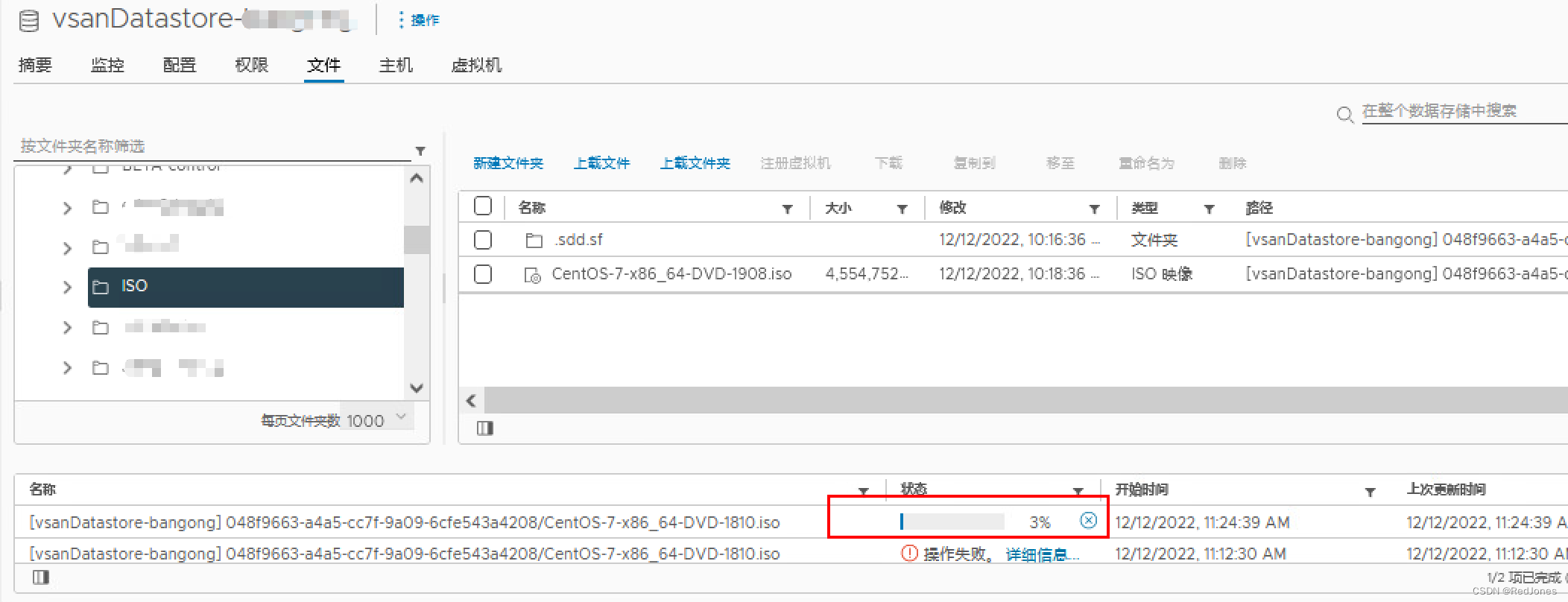The height and width of the screenshot is (602, 1568).
Task: Open the 详细信息 link for failed task
Action: (x=1041, y=554)
